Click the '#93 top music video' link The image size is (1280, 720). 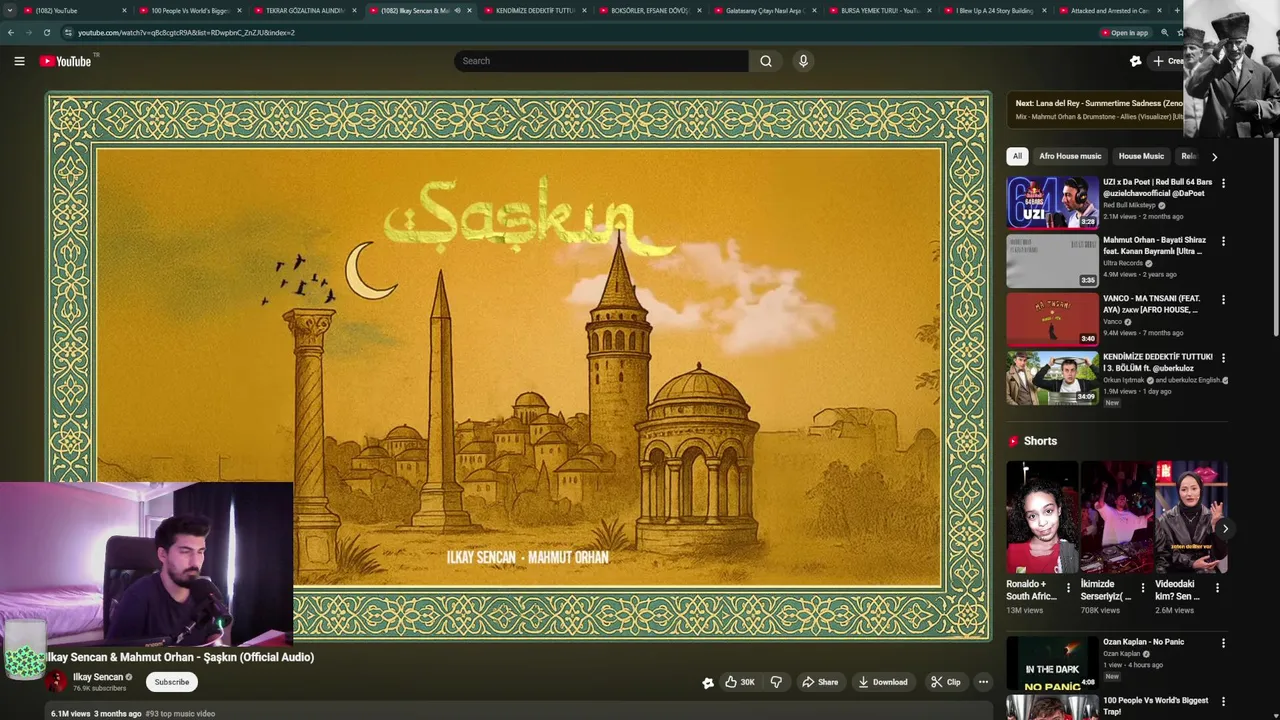[x=180, y=714]
